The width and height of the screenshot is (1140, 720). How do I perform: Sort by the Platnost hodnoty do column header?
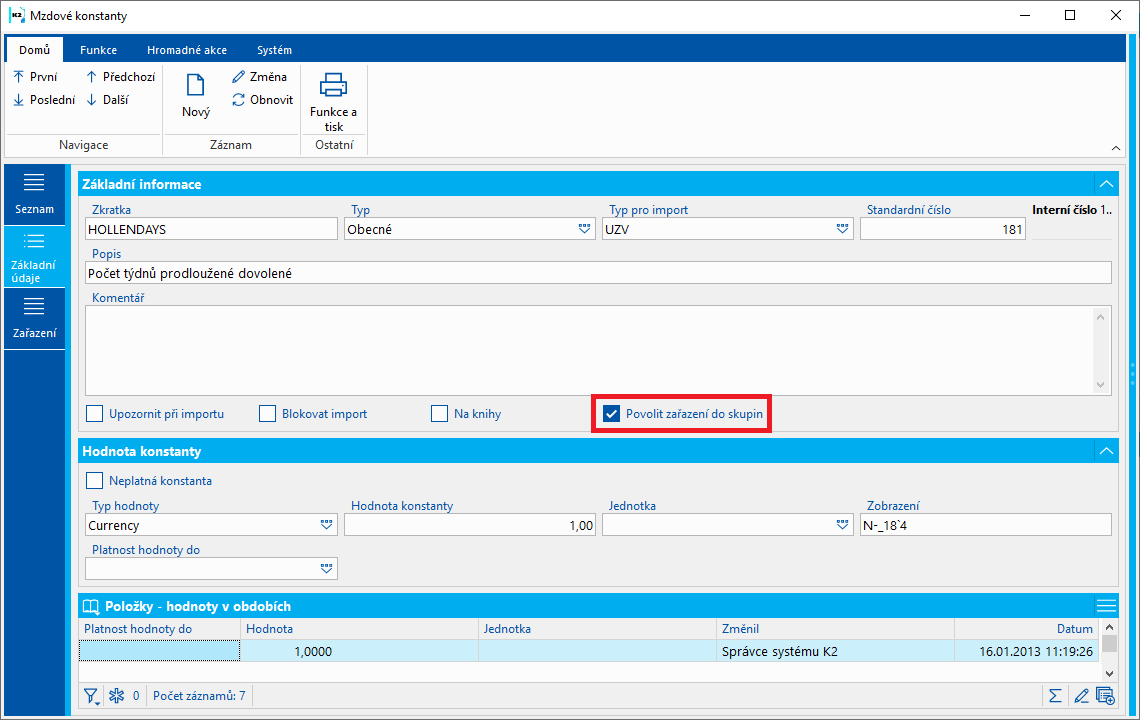point(159,629)
